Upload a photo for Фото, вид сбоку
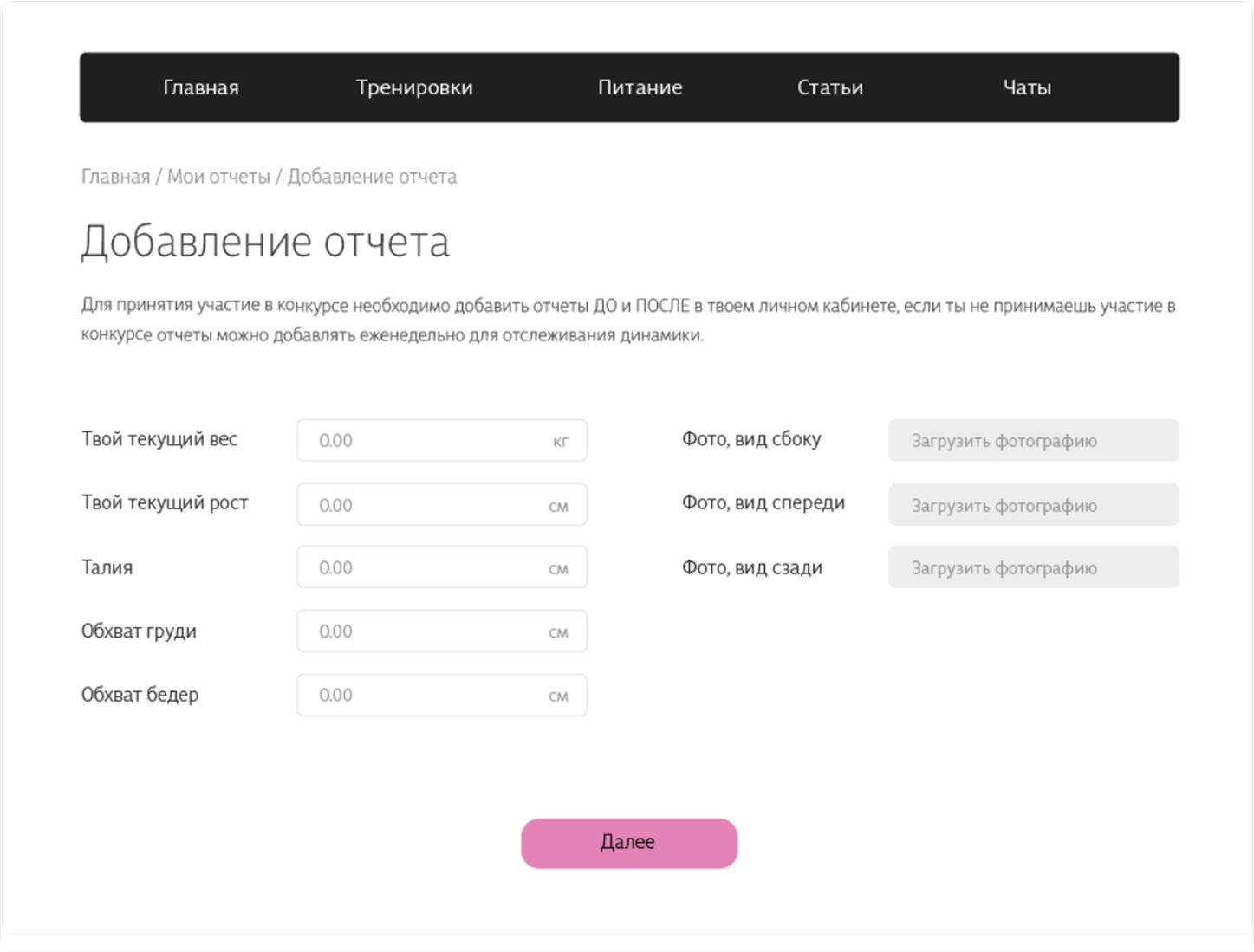This screenshot has height=952, width=1254. (1033, 440)
